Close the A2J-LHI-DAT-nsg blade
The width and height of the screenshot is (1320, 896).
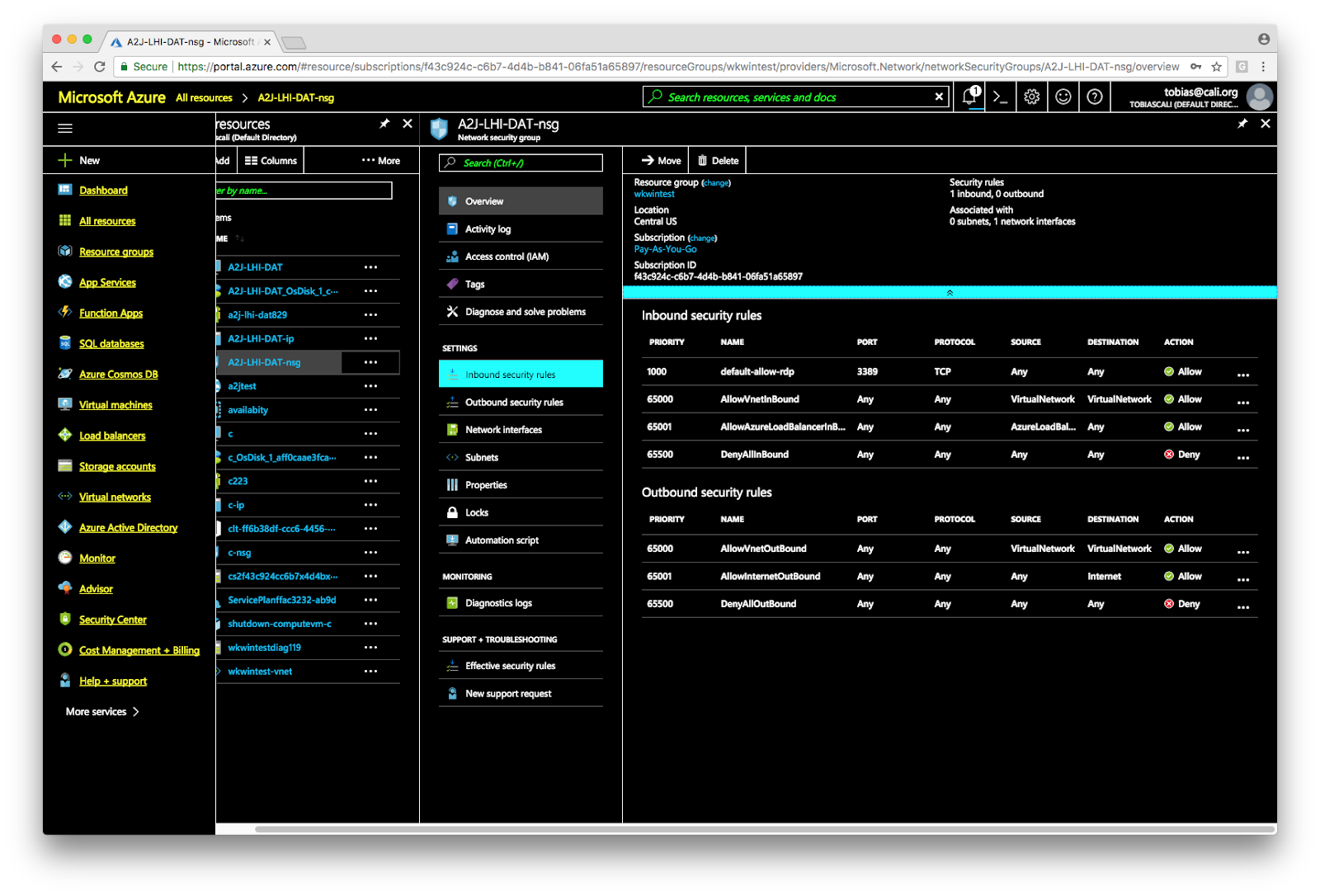pos(1266,124)
